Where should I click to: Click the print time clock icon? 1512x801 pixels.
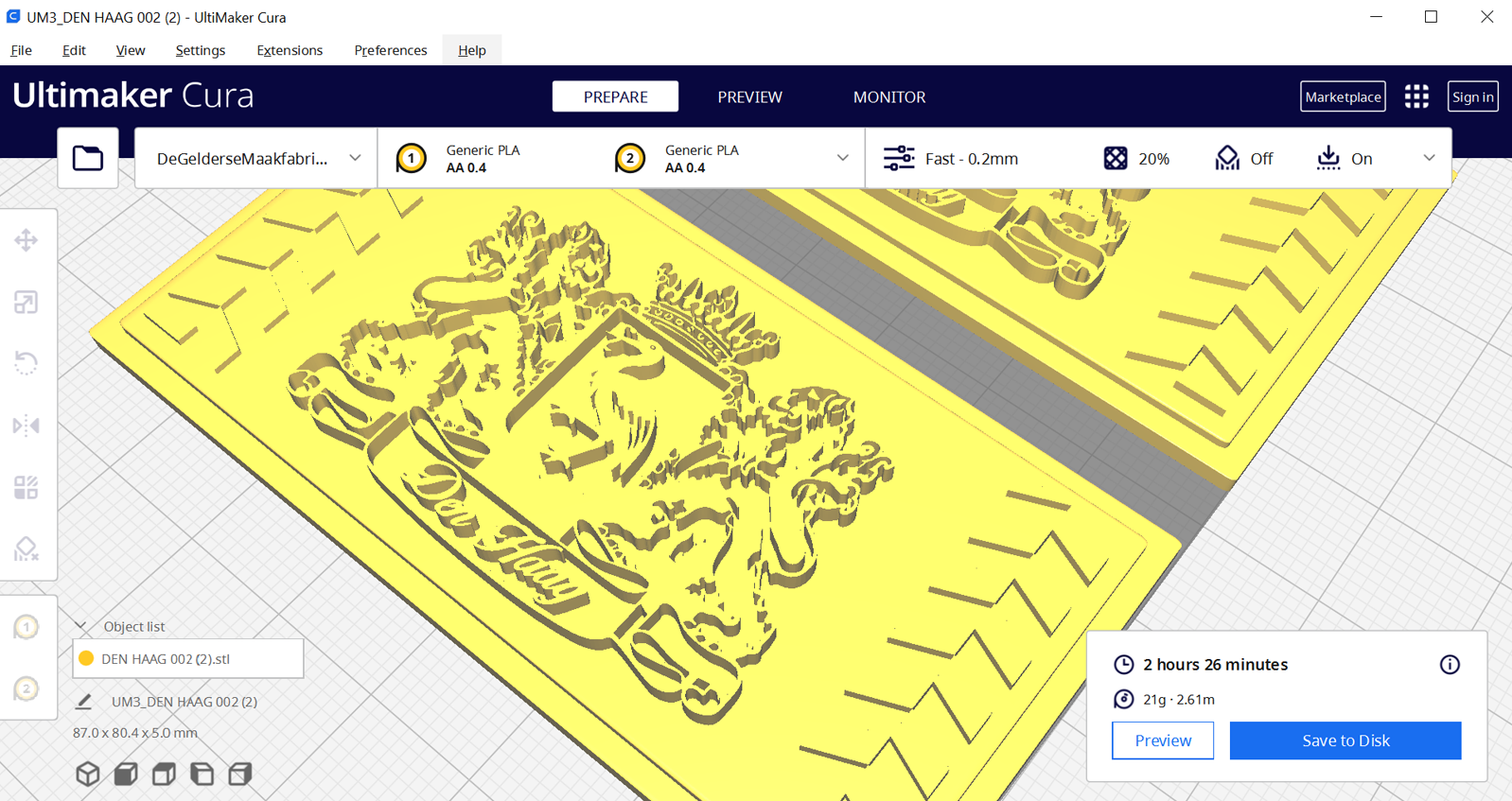click(1123, 665)
